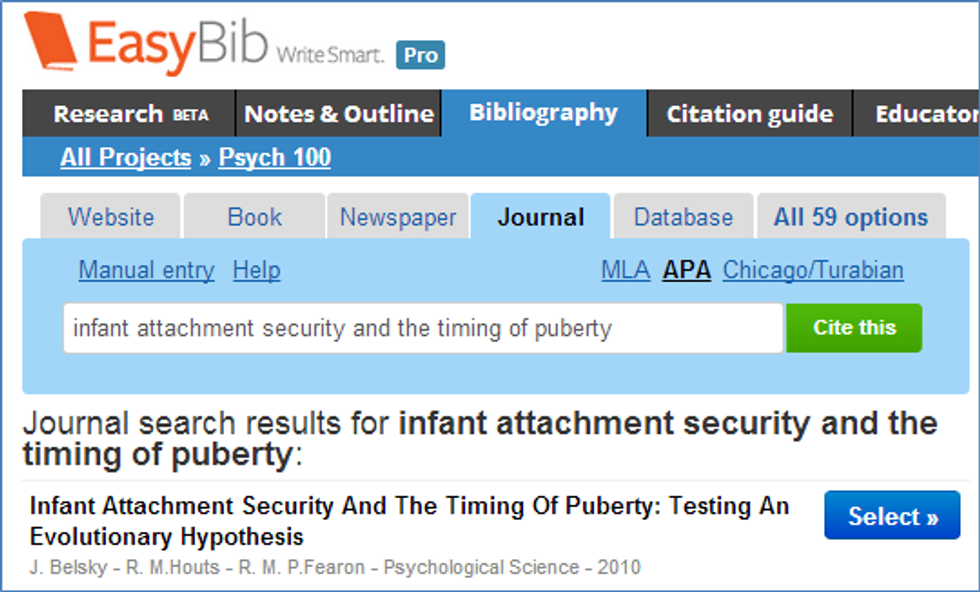Select the Journal source tab
Viewport: 980px width, 592px height.
[x=541, y=217]
